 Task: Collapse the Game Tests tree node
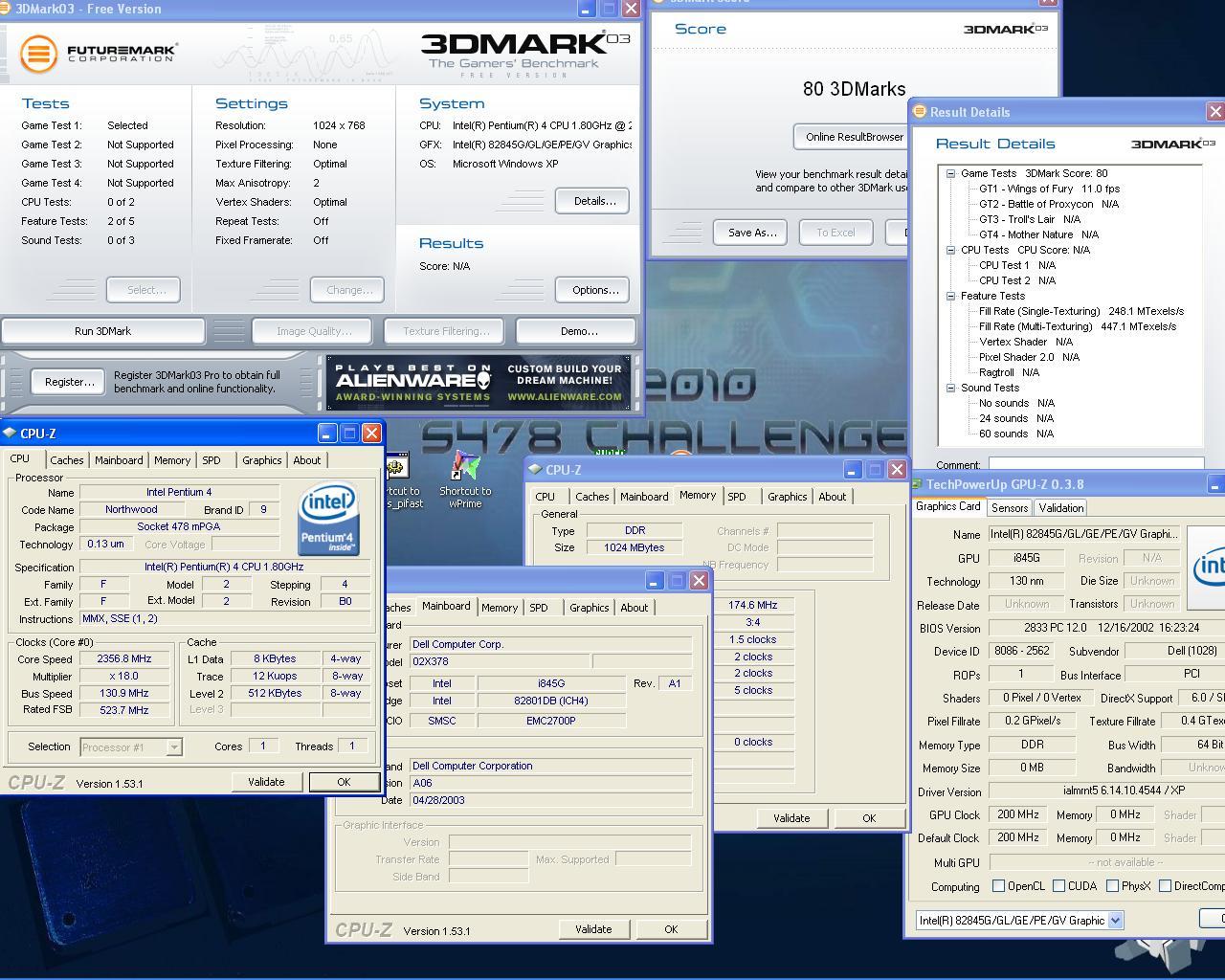click(951, 173)
